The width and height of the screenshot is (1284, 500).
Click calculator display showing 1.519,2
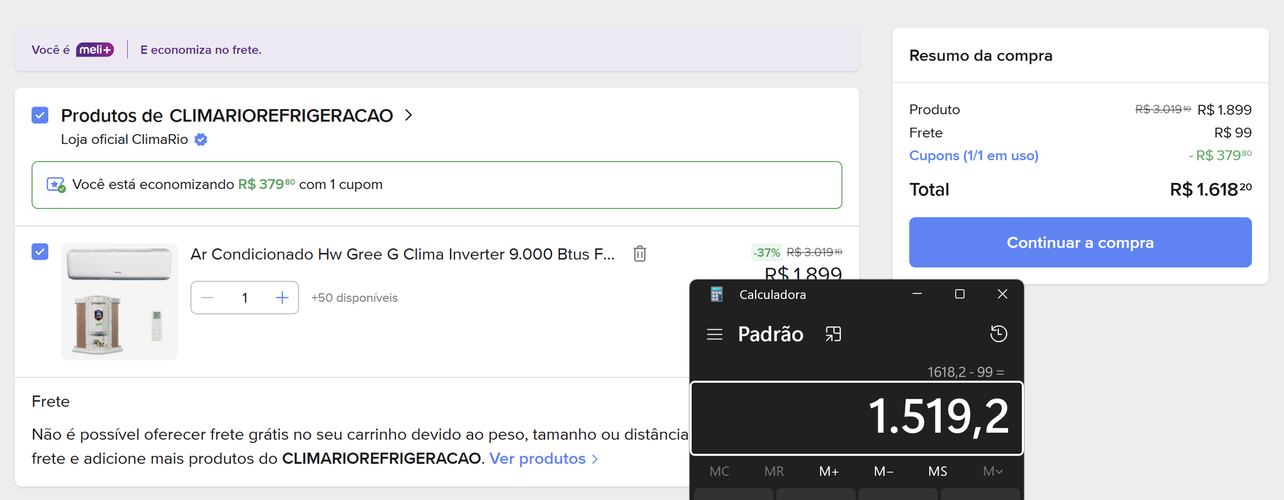857,417
